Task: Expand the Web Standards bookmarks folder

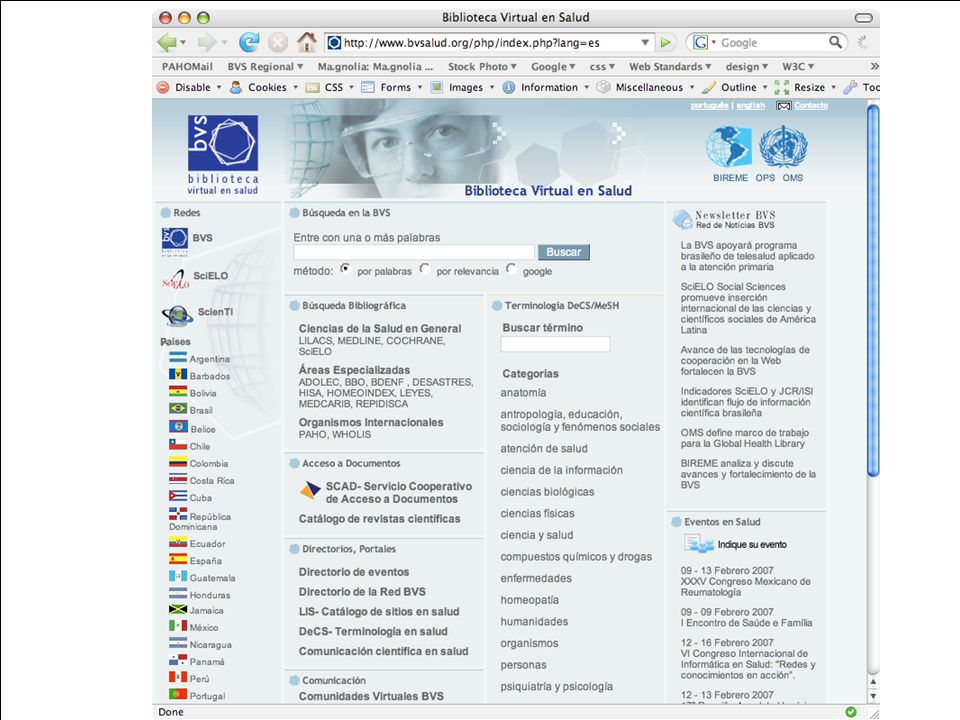Action: pyautogui.click(x=670, y=66)
